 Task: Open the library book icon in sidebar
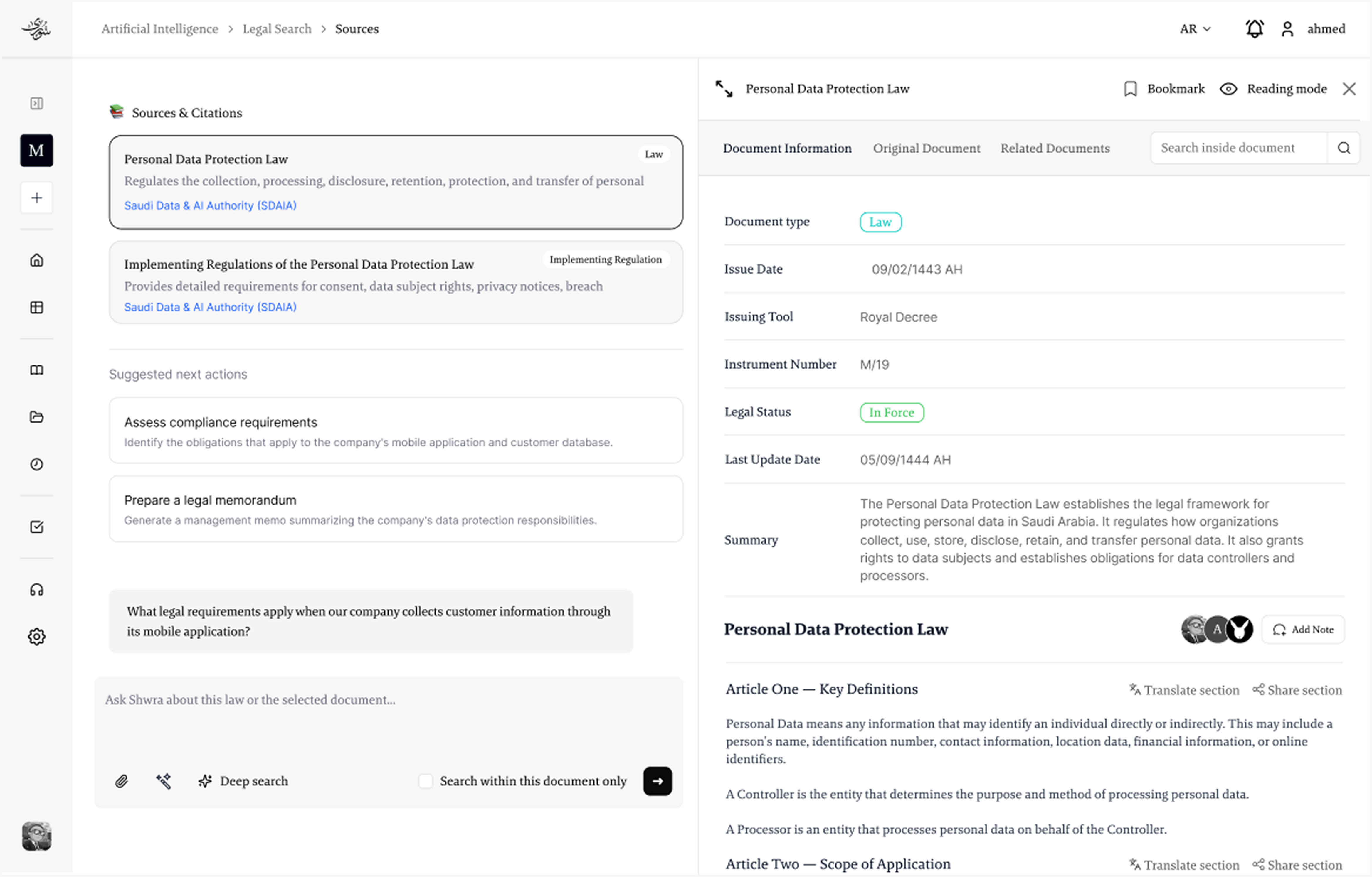[36, 370]
